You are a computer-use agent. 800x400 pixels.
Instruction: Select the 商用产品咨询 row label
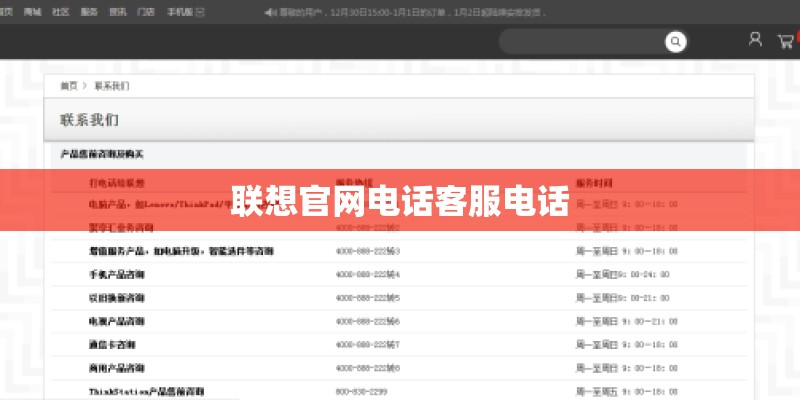pyautogui.click(x=117, y=368)
